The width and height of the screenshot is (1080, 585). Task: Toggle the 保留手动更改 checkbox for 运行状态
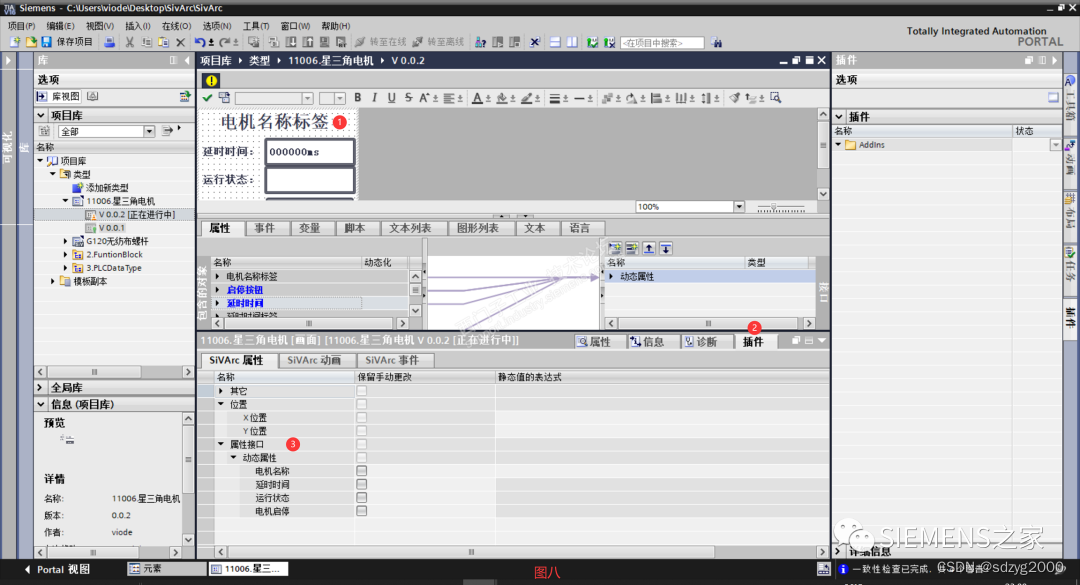tap(362, 497)
